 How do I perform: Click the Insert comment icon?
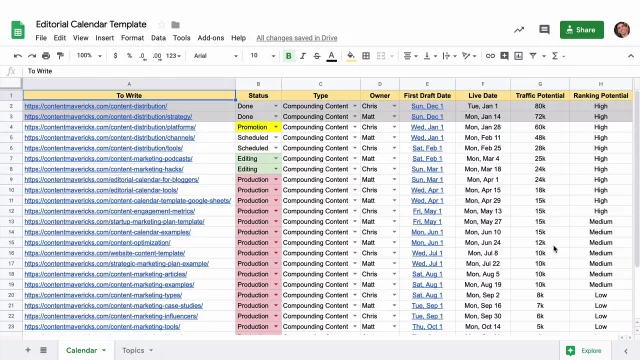tap(504, 56)
